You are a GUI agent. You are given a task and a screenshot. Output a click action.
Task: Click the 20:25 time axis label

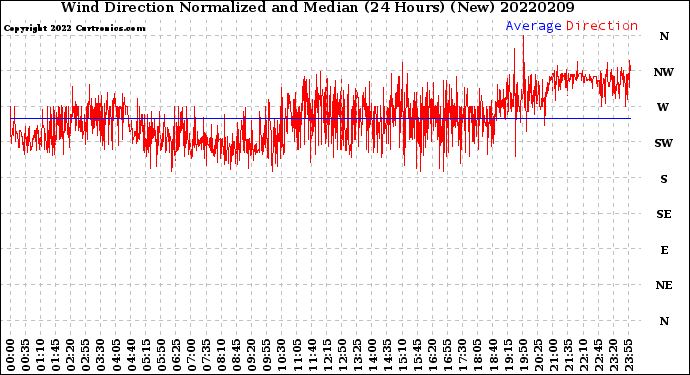pyautogui.click(x=538, y=355)
